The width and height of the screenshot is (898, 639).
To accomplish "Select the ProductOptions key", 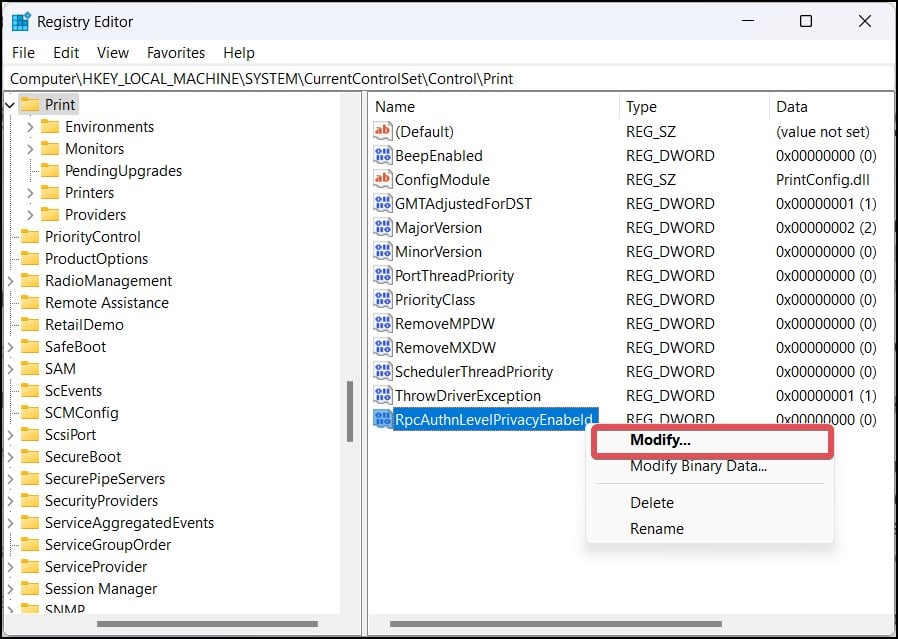I will (96, 259).
